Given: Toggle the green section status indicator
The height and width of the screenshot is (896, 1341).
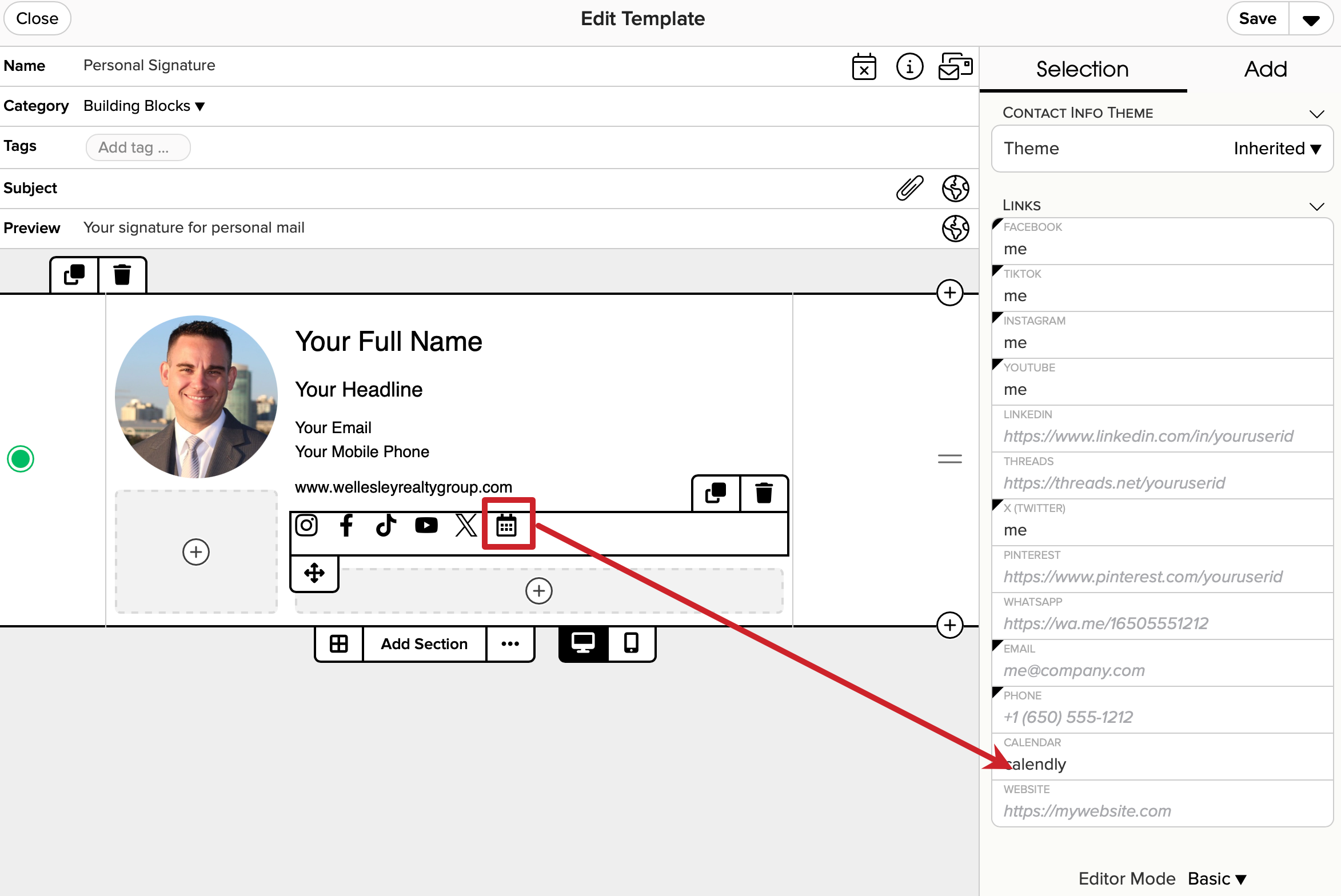Looking at the screenshot, I should click(x=21, y=459).
